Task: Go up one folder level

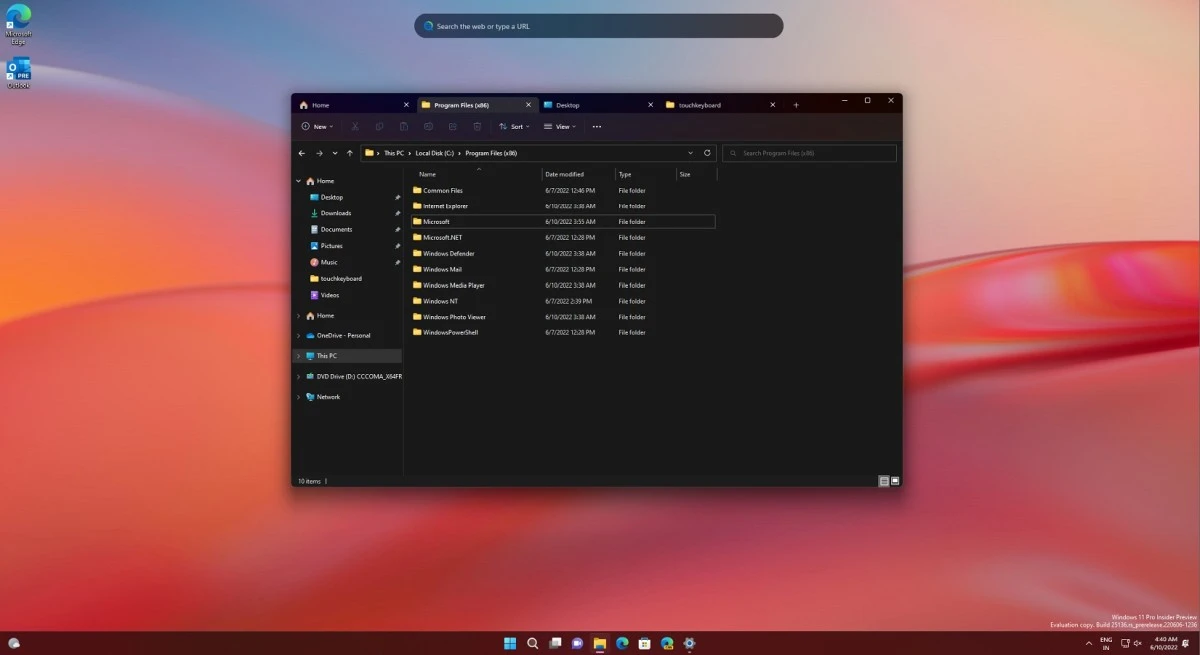Action: tap(350, 152)
